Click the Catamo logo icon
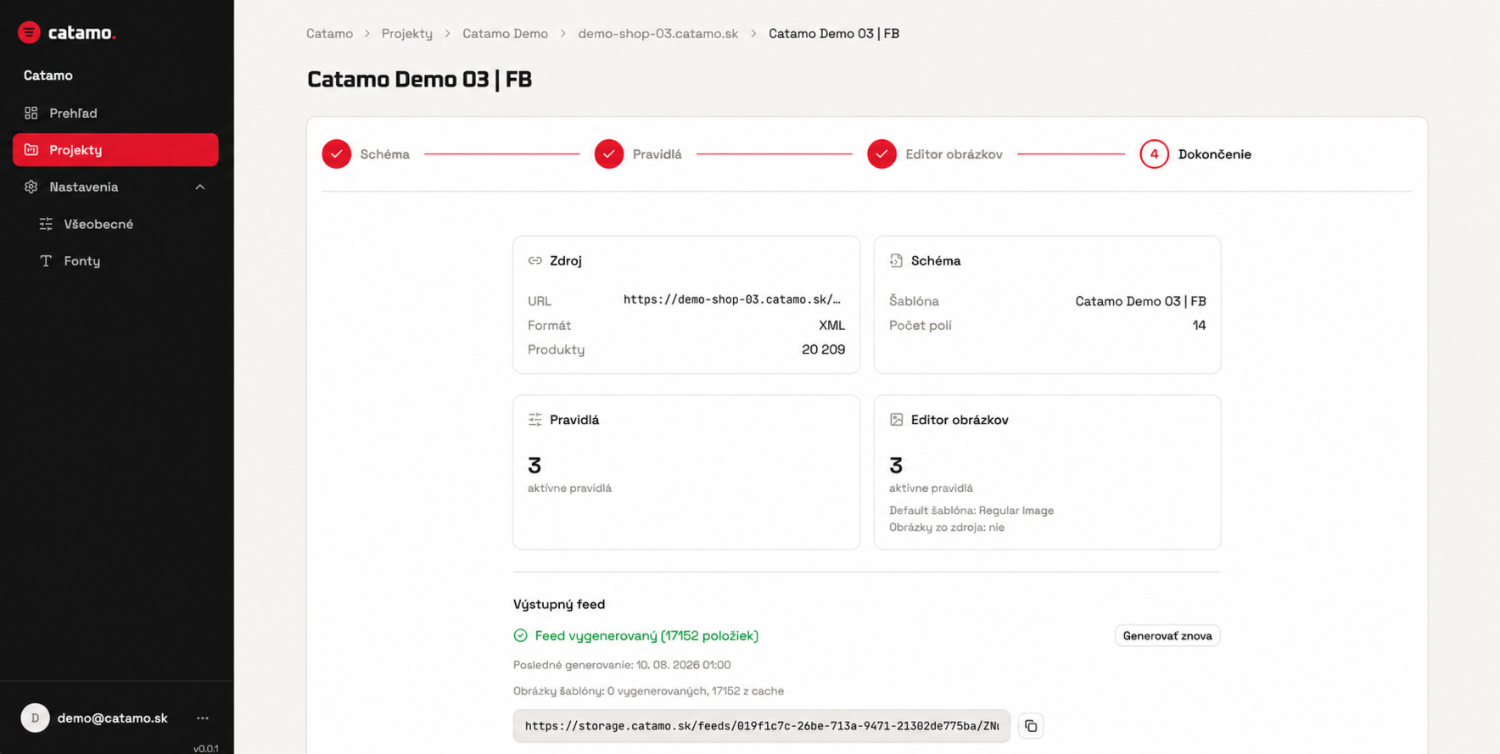The width and height of the screenshot is (1500, 754). pos(30,33)
